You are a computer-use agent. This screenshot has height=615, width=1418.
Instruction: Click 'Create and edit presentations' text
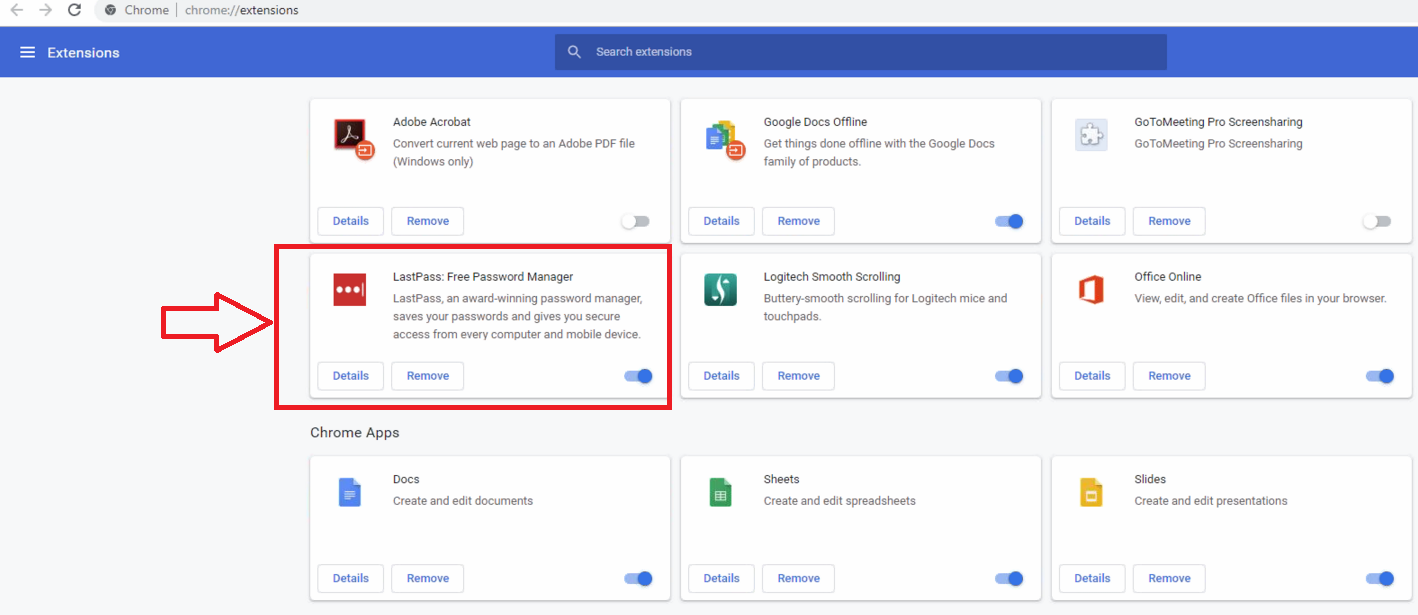click(x=1211, y=501)
